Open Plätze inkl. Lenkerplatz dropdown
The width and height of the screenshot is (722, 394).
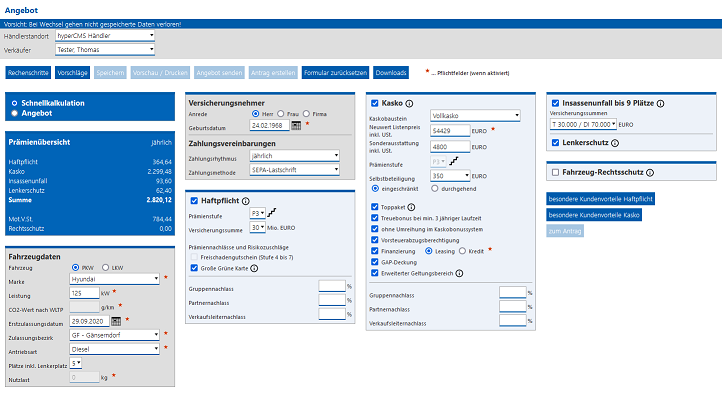76,364
